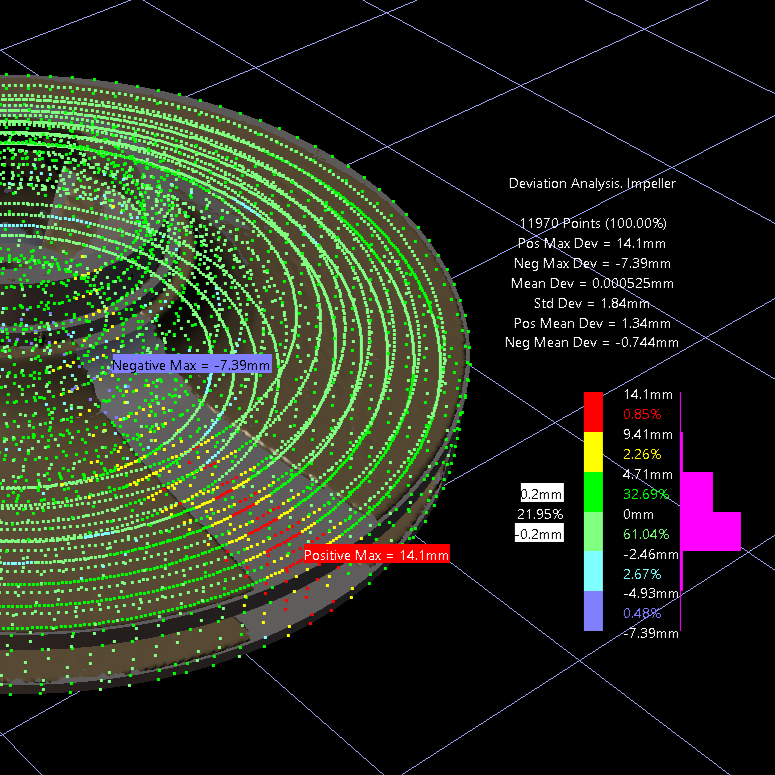The image size is (775, 775).
Task: Click the Positive Max = 14.1mm callout
Action: 376,554
